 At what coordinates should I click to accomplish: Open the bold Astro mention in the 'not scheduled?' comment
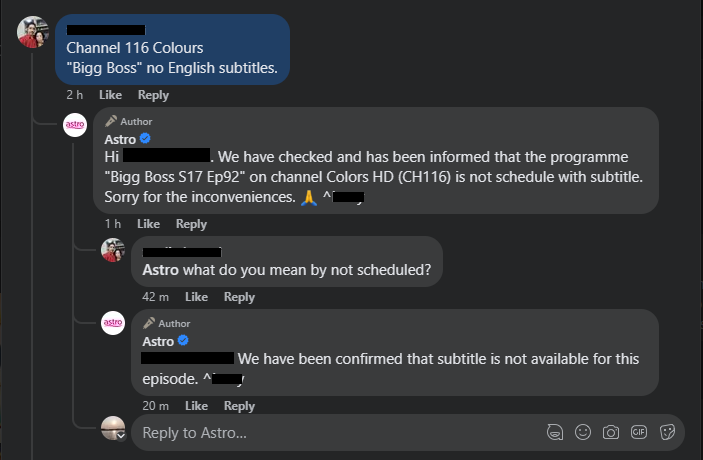click(x=162, y=269)
